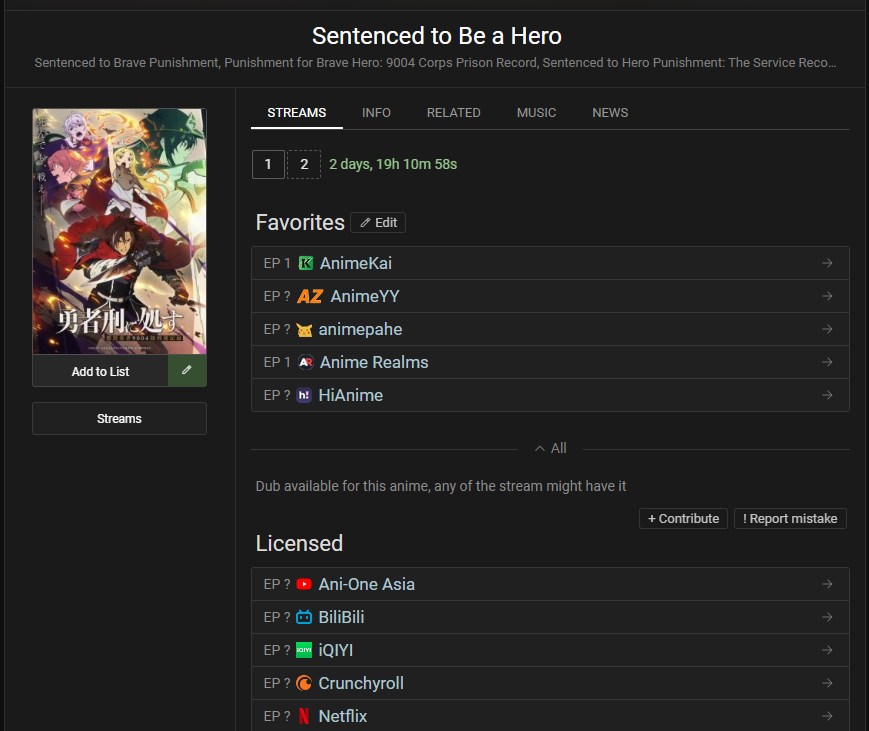Click the anime cover poster thumbnail
The height and width of the screenshot is (731, 869).
(119, 231)
